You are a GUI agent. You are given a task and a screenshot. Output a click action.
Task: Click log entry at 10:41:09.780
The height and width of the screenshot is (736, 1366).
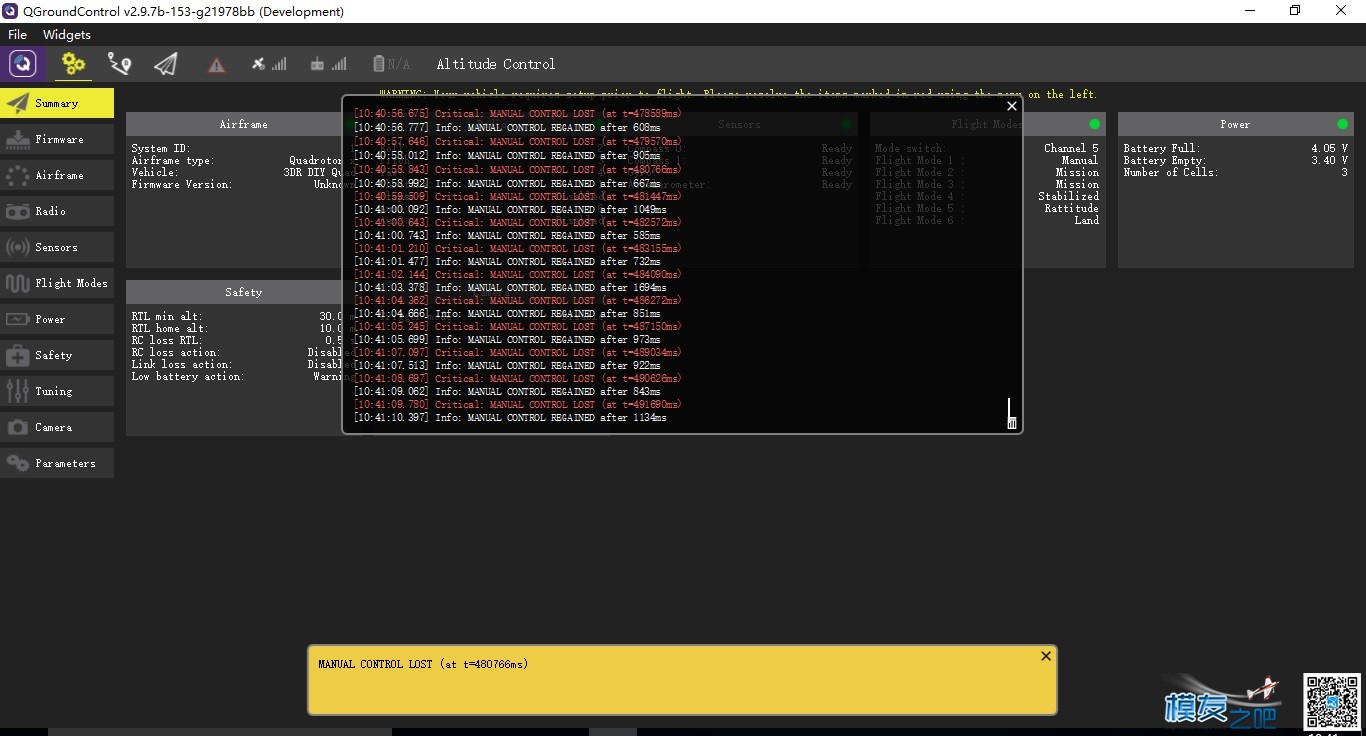518,405
